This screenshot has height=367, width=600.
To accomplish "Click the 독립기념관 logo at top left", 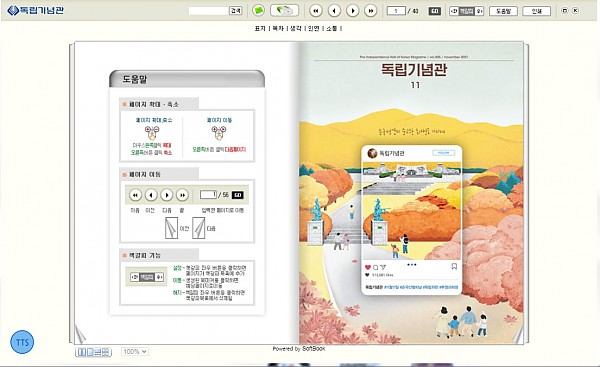I will click(36, 10).
